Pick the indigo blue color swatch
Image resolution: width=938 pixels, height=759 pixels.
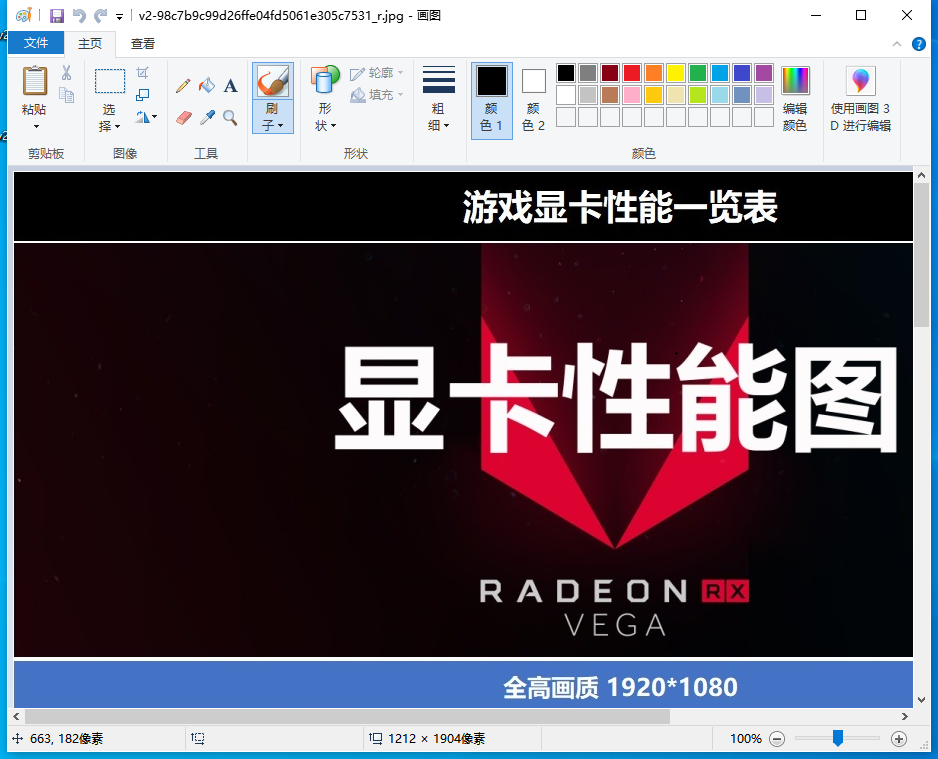(742, 73)
